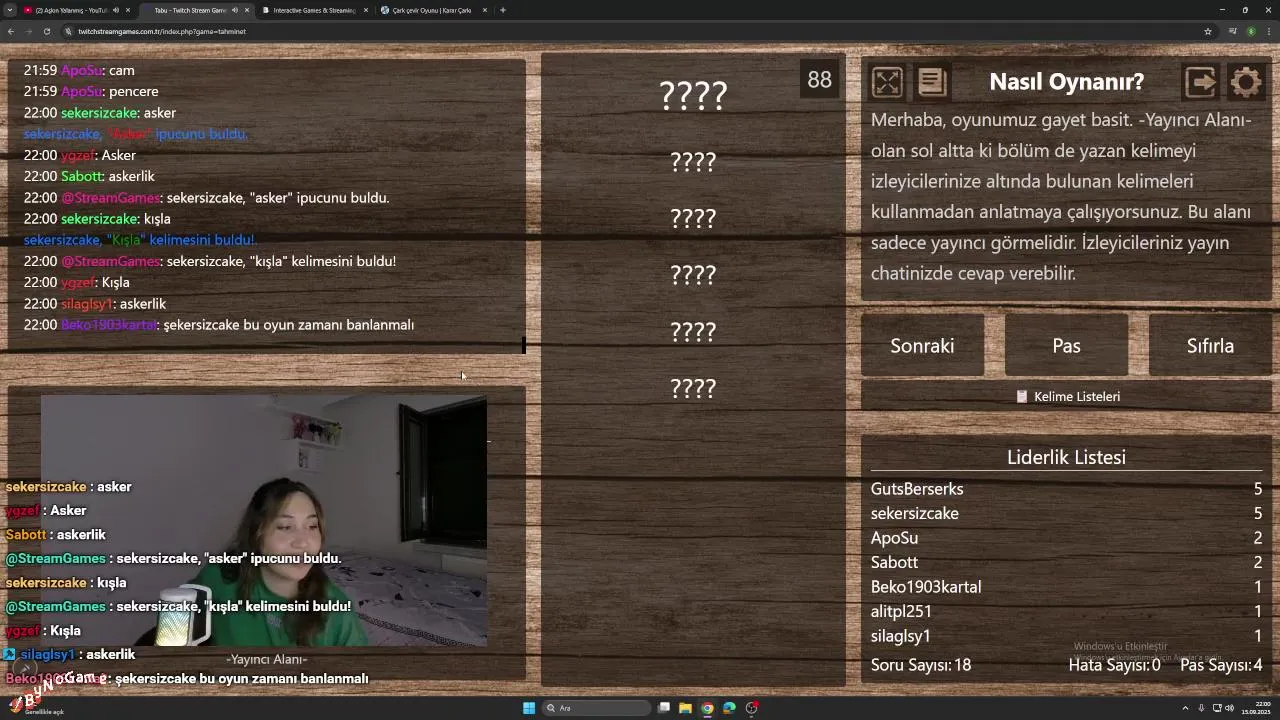Close the Çark çevir Oyunu tab

click(x=485, y=10)
